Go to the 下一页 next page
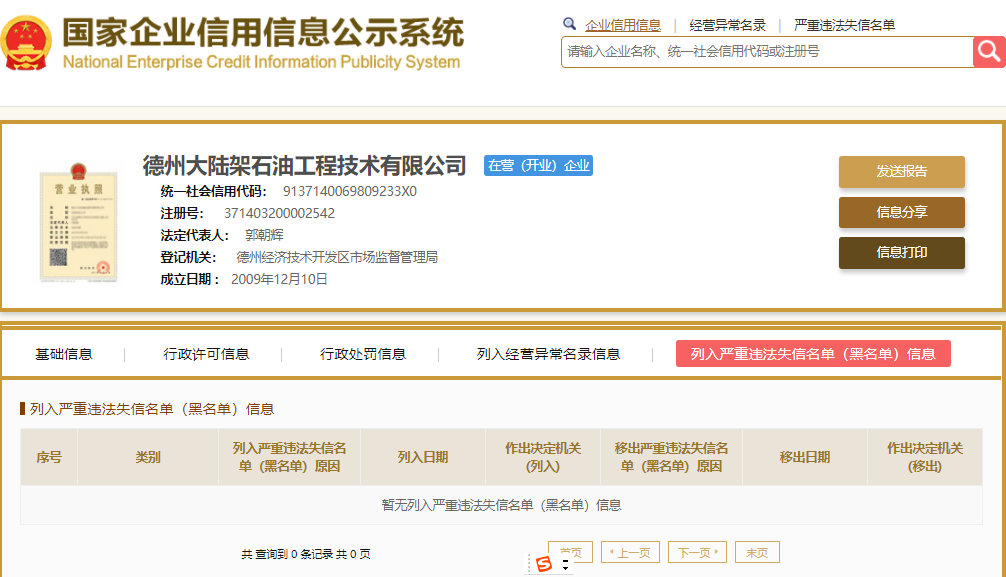1006x577 pixels. [697, 552]
